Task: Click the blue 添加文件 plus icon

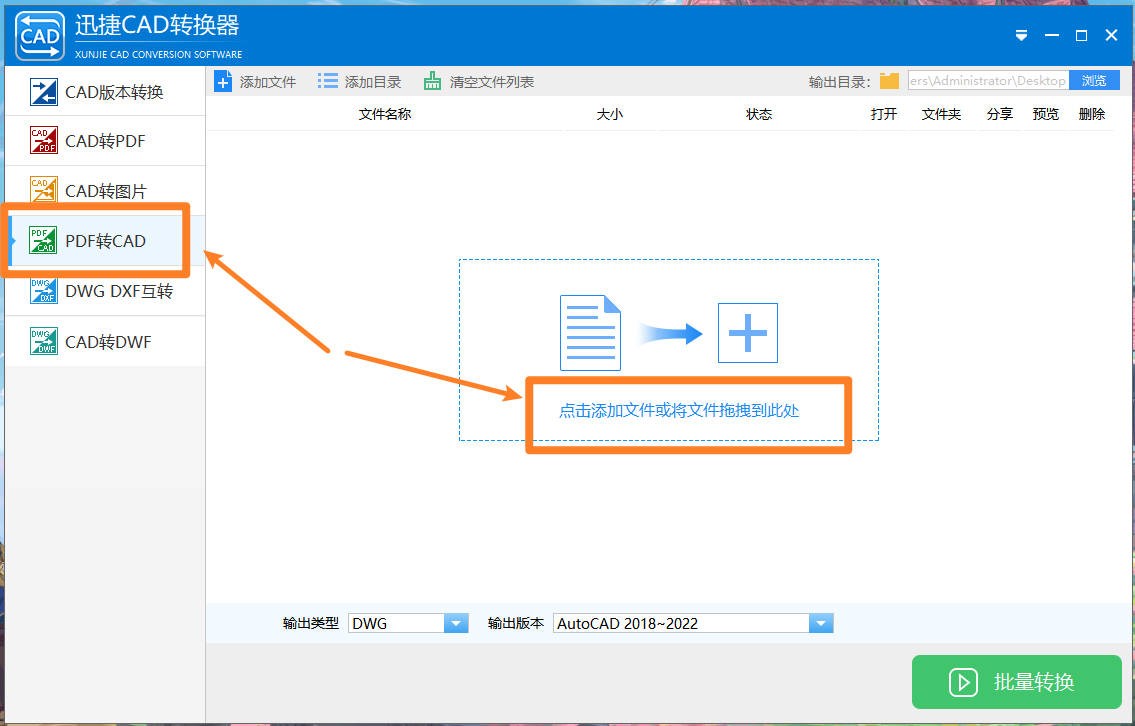Action: click(x=223, y=81)
